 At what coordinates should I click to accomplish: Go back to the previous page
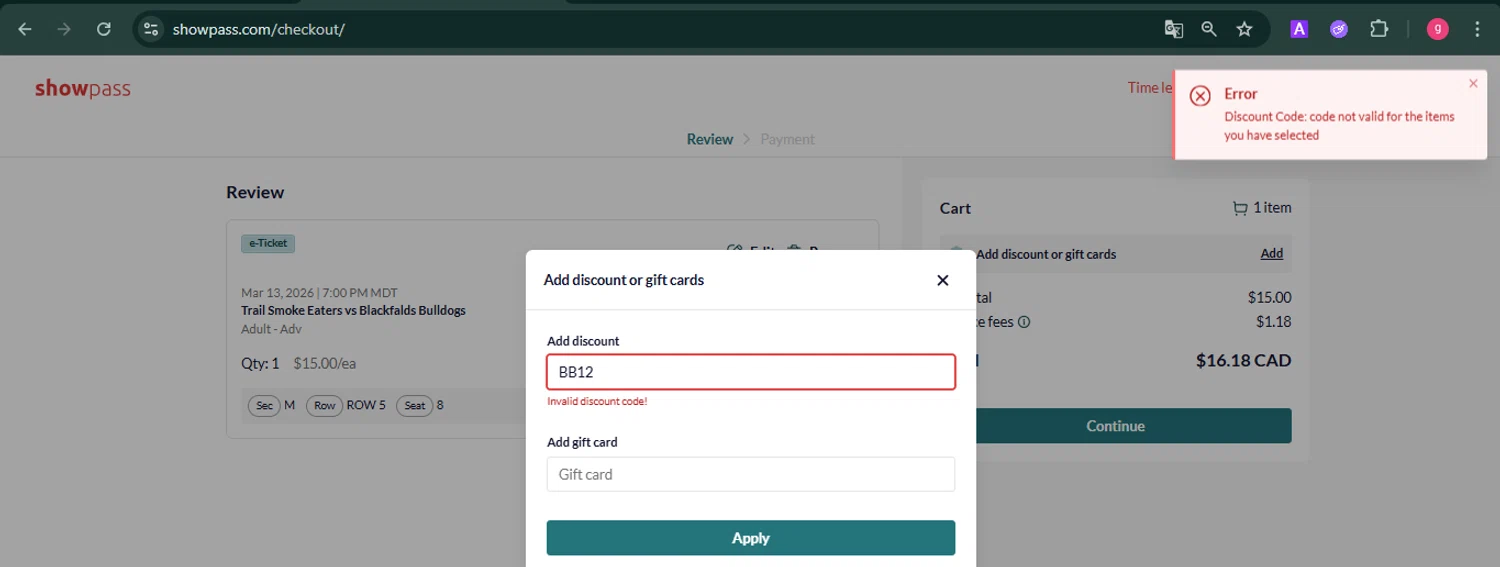click(x=25, y=29)
